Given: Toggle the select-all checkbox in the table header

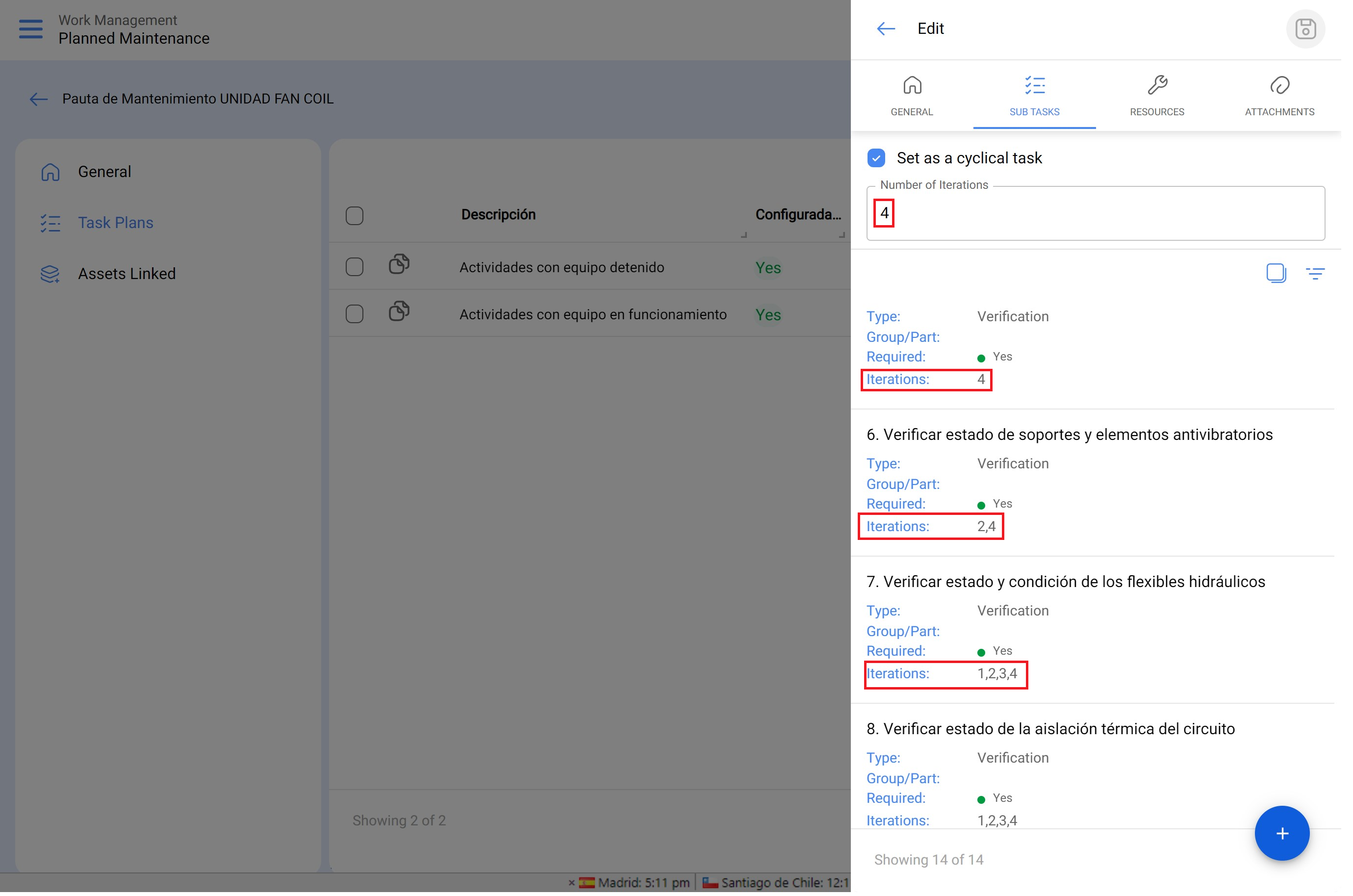Looking at the screenshot, I should [x=354, y=215].
